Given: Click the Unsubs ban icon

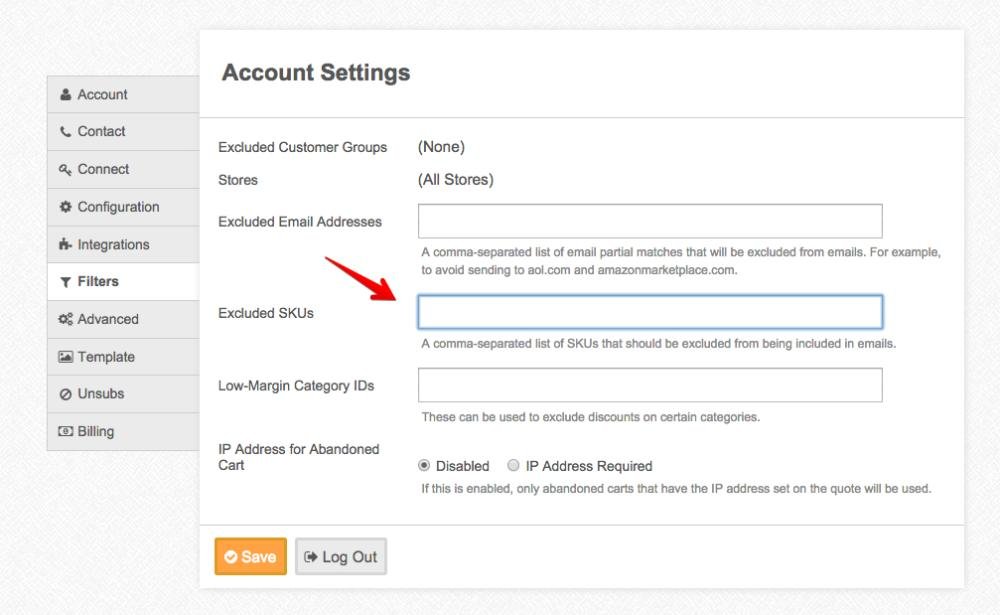Looking at the screenshot, I should 66,394.
